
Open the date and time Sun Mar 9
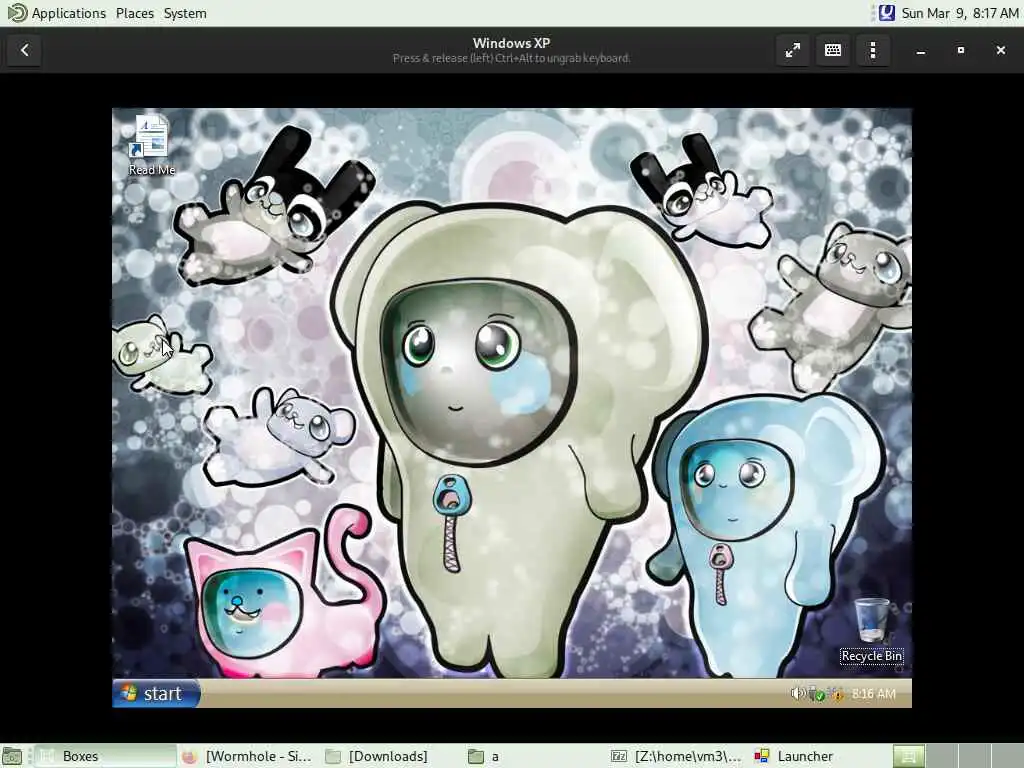[x=959, y=13]
